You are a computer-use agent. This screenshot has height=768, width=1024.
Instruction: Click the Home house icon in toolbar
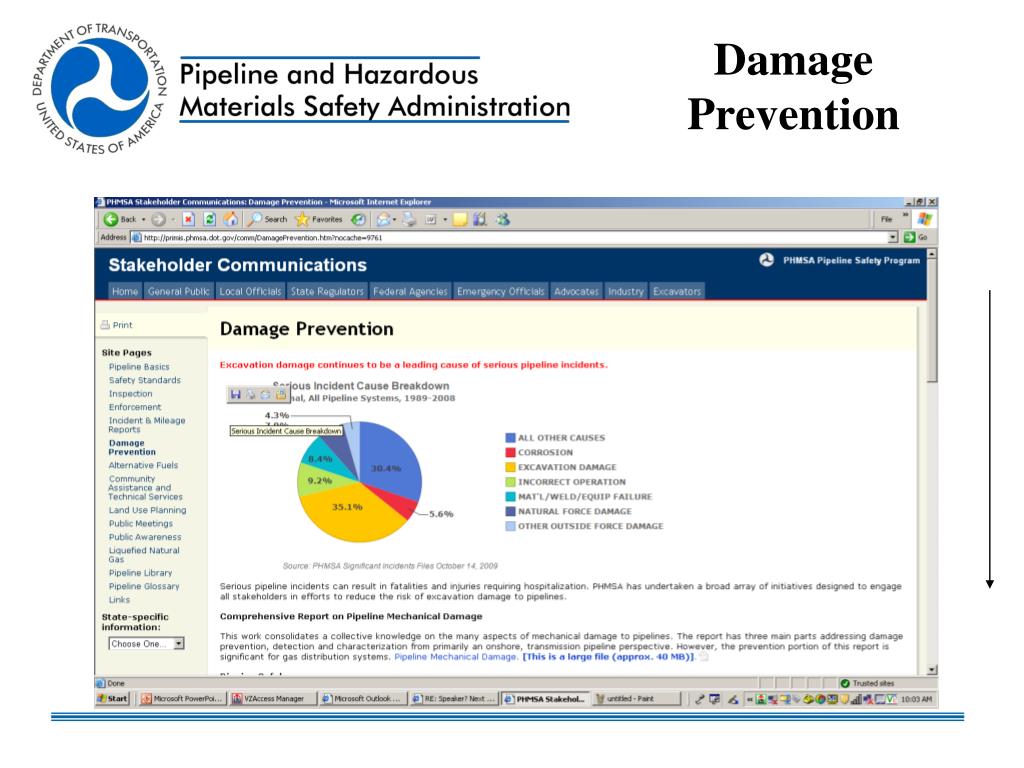click(231, 219)
